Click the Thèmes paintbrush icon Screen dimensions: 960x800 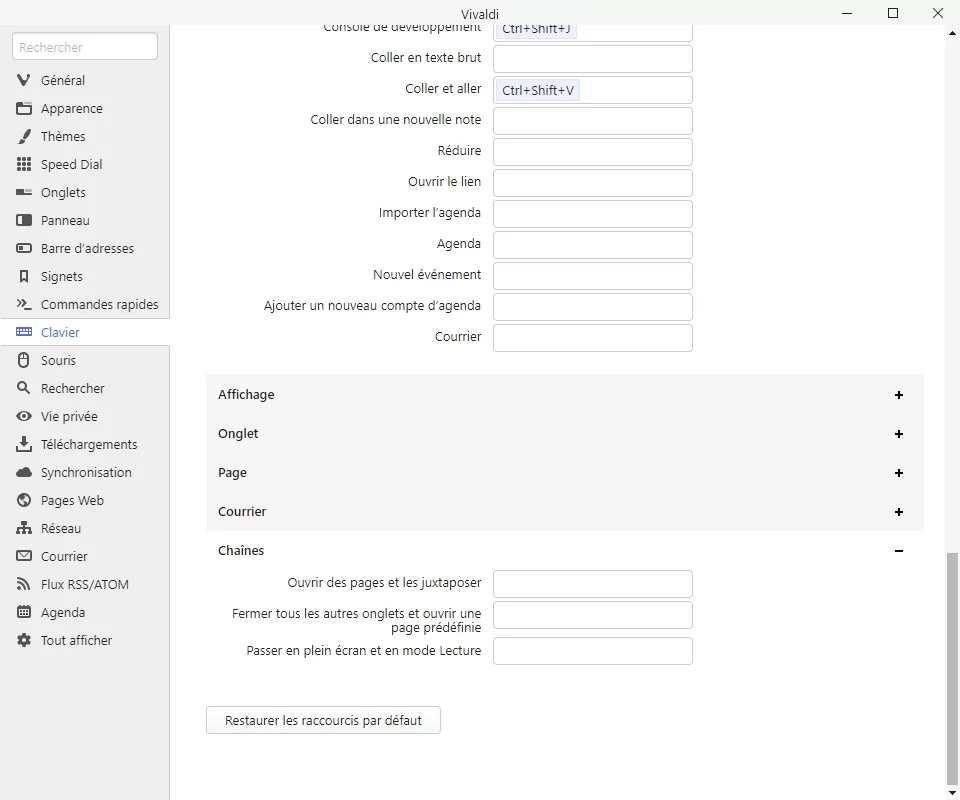(x=24, y=136)
